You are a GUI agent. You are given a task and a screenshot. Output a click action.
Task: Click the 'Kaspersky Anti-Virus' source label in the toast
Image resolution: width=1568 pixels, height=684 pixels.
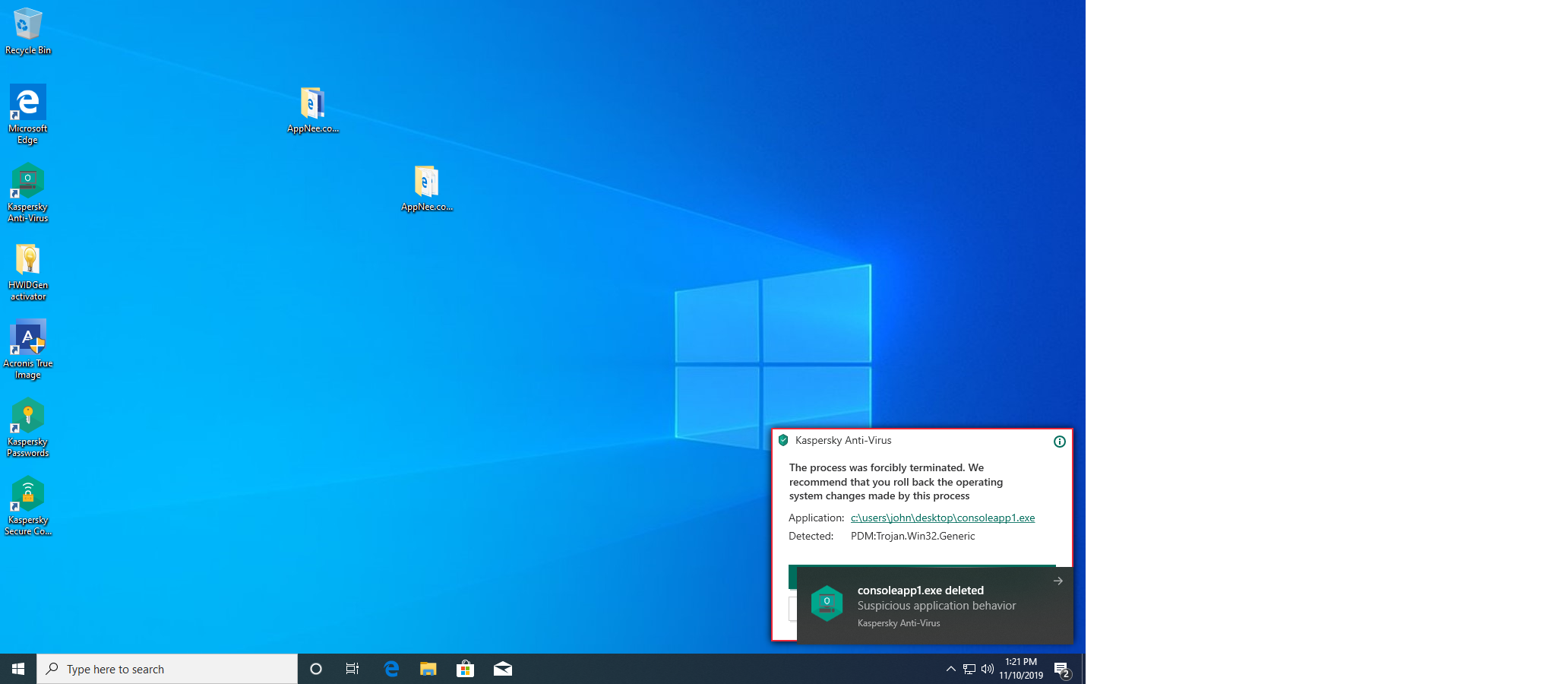[x=899, y=623]
